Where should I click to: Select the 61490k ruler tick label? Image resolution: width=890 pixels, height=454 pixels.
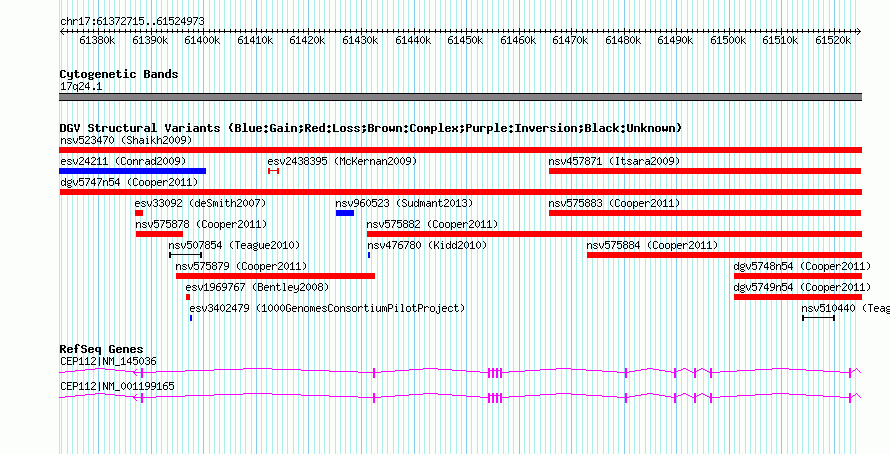pyautogui.click(x=676, y=40)
